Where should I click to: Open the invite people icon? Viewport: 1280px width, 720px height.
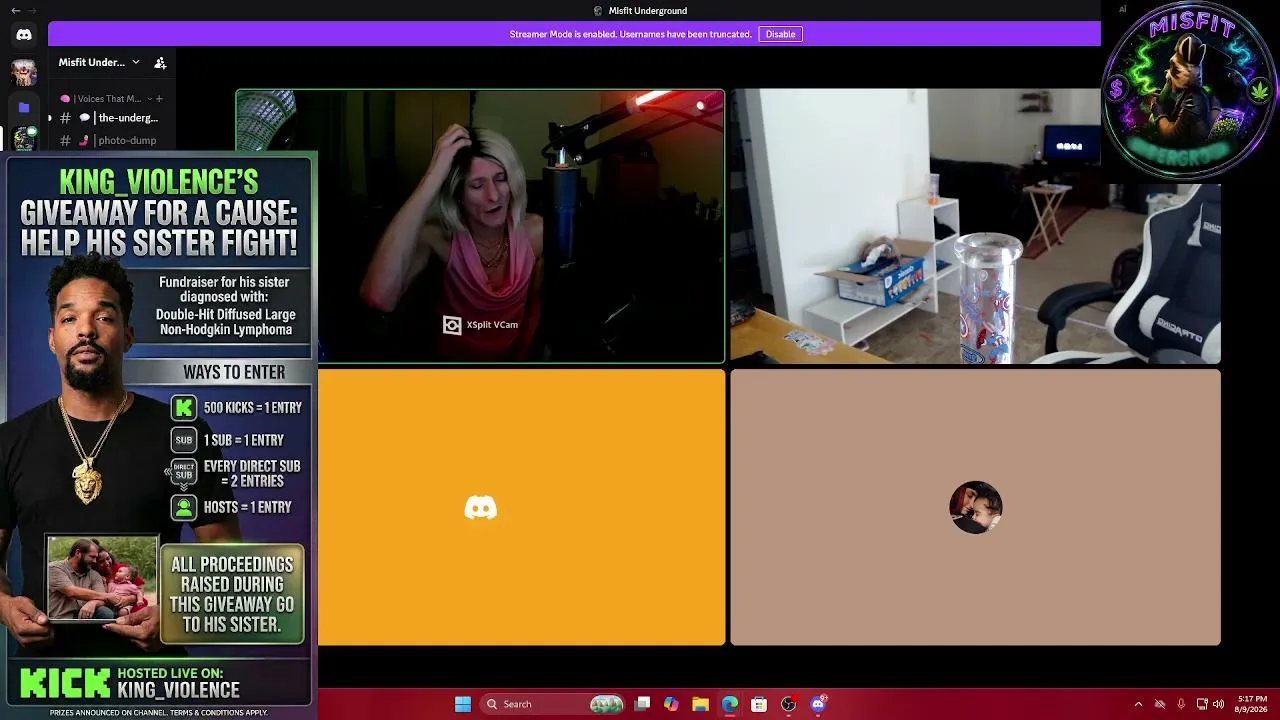coord(160,62)
